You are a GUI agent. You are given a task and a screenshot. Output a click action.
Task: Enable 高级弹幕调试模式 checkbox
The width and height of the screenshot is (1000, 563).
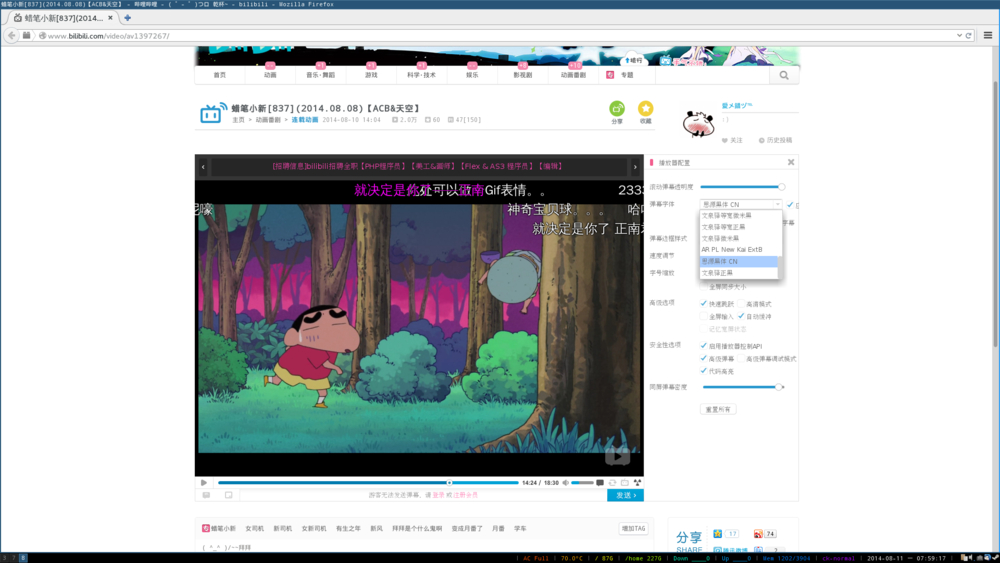point(740,358)
